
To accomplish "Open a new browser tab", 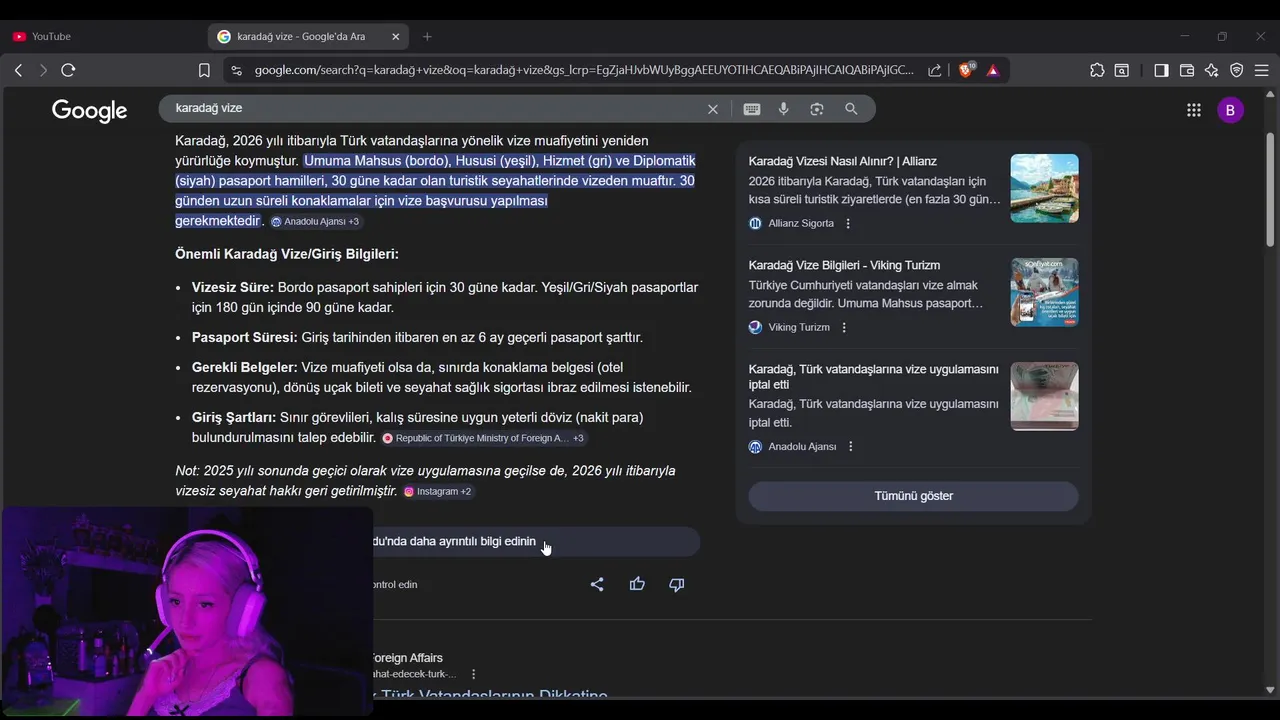I will [x=427, y=36].
